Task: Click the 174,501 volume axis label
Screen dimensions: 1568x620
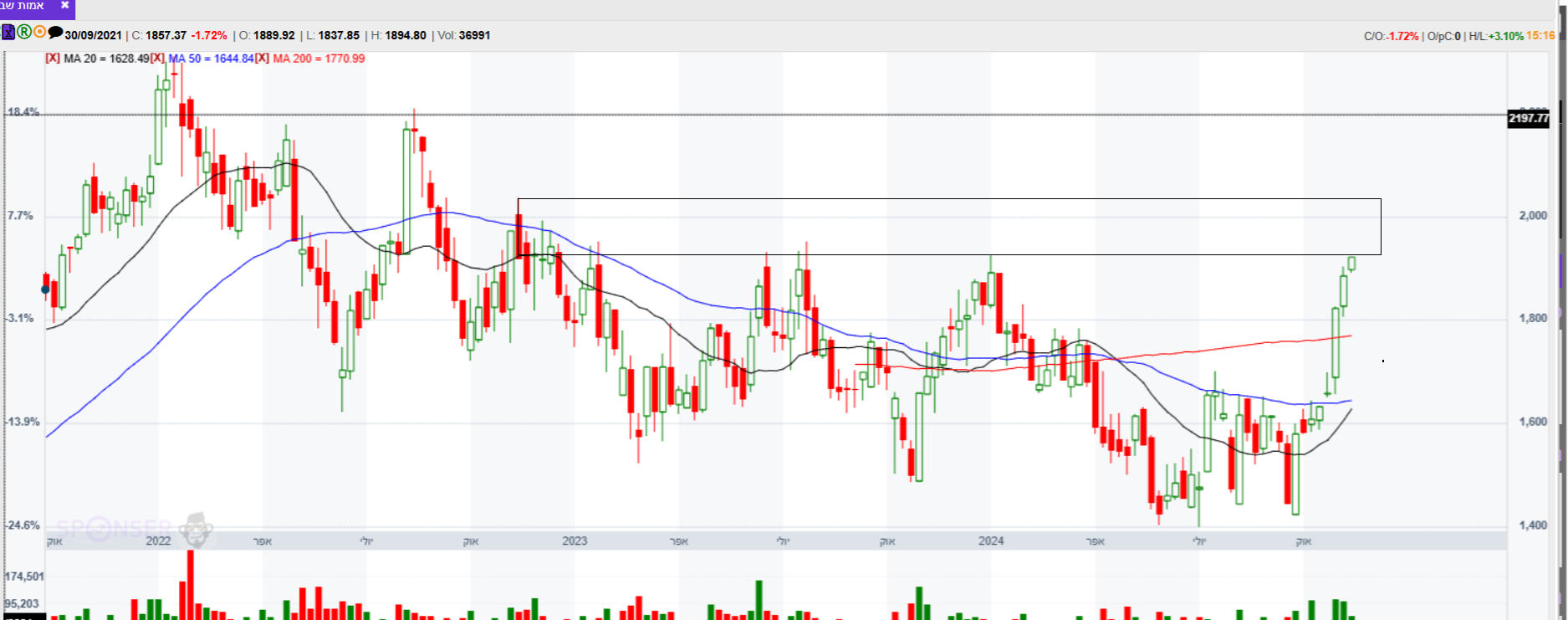Action: click(24, 576)
